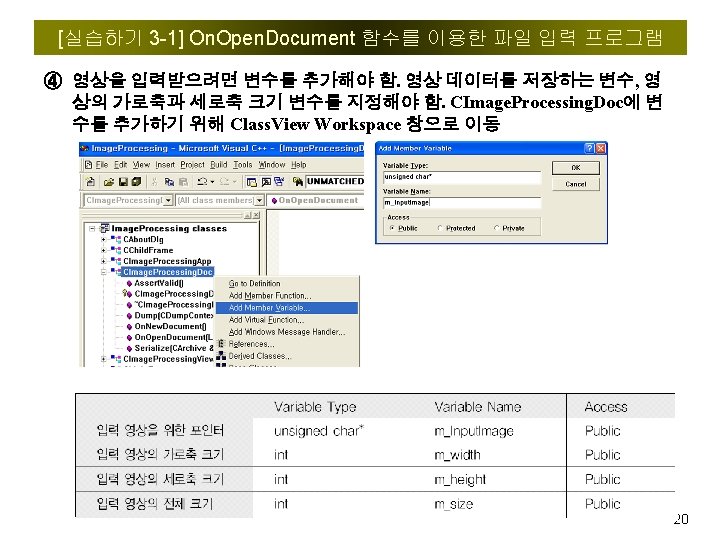Click the Undo arrow icon
The width and height of the screenshot is (720, 540).
202,182
